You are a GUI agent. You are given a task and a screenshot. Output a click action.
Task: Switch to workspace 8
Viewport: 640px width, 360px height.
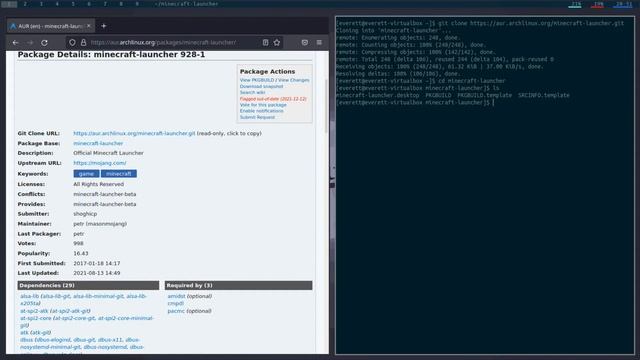pyautogui.click(x=121, y=4)
